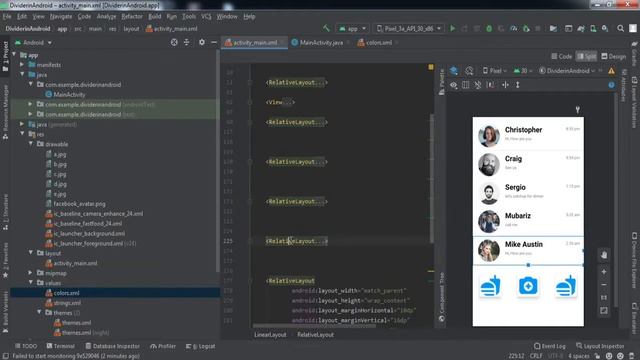Click the columns autoconnect icon in design toolbar
The image size is (640, 360).
click(x=466, y=85)
